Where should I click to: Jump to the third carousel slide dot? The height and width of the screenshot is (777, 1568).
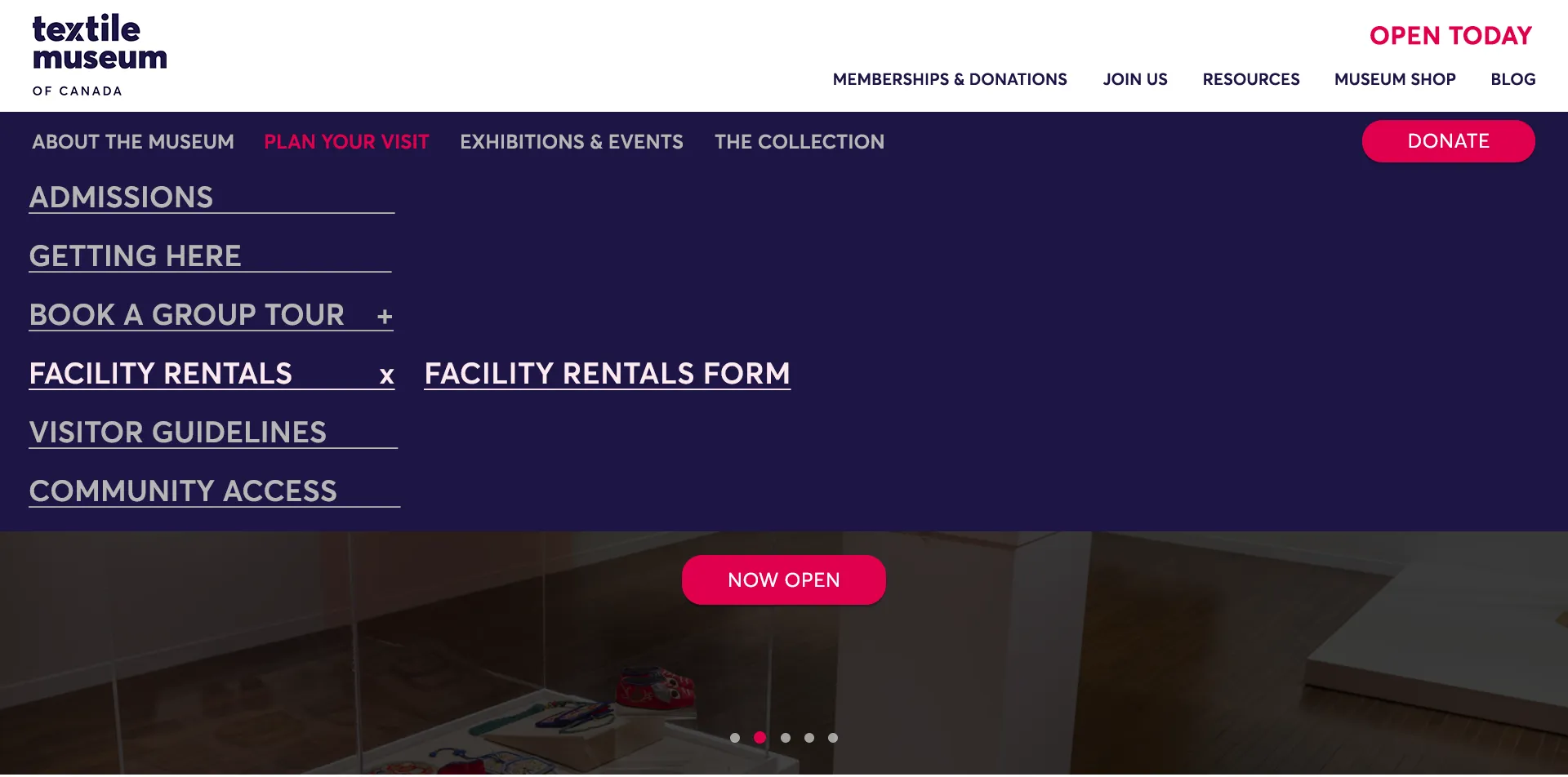tap(785, 738)
